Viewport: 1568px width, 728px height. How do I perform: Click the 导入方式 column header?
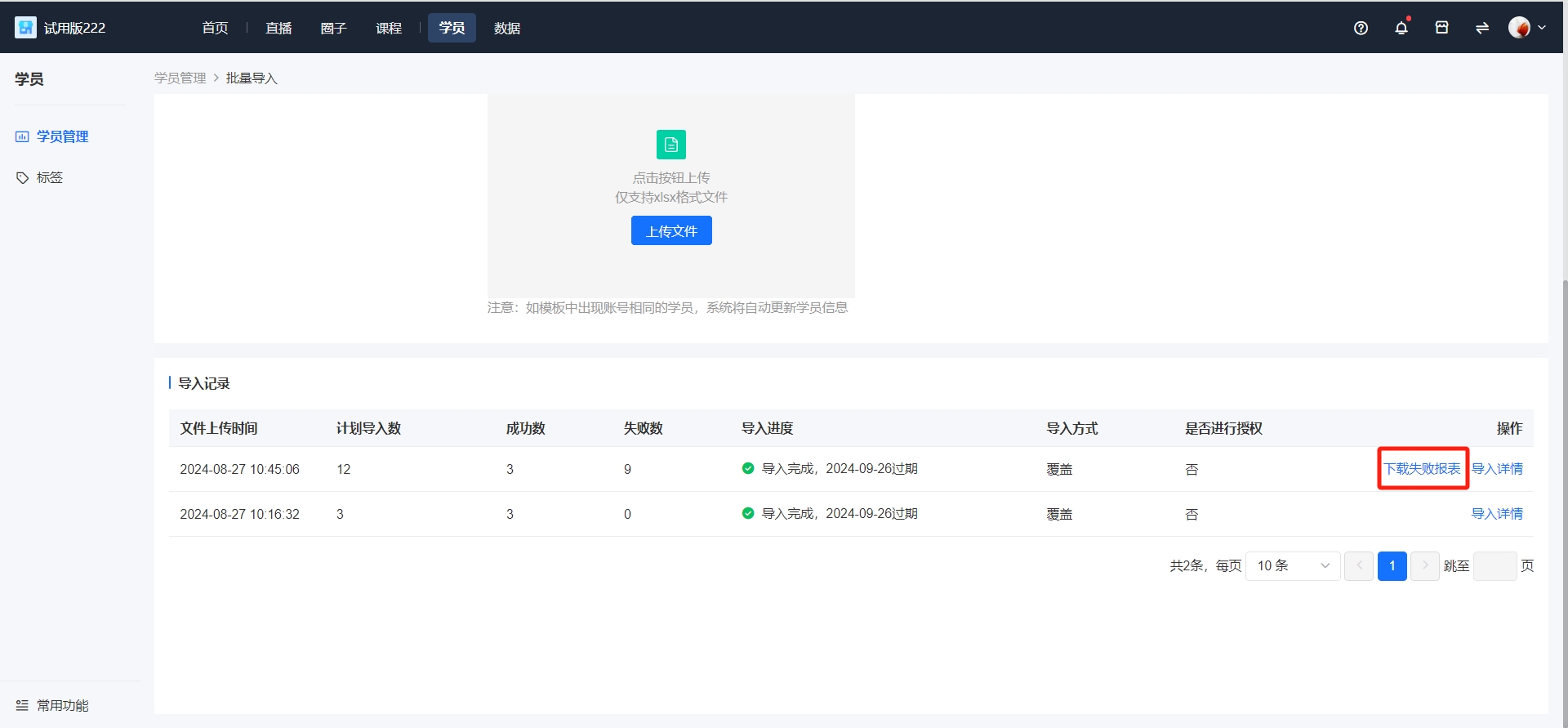pyautogui.click(x=1072, y=428)
